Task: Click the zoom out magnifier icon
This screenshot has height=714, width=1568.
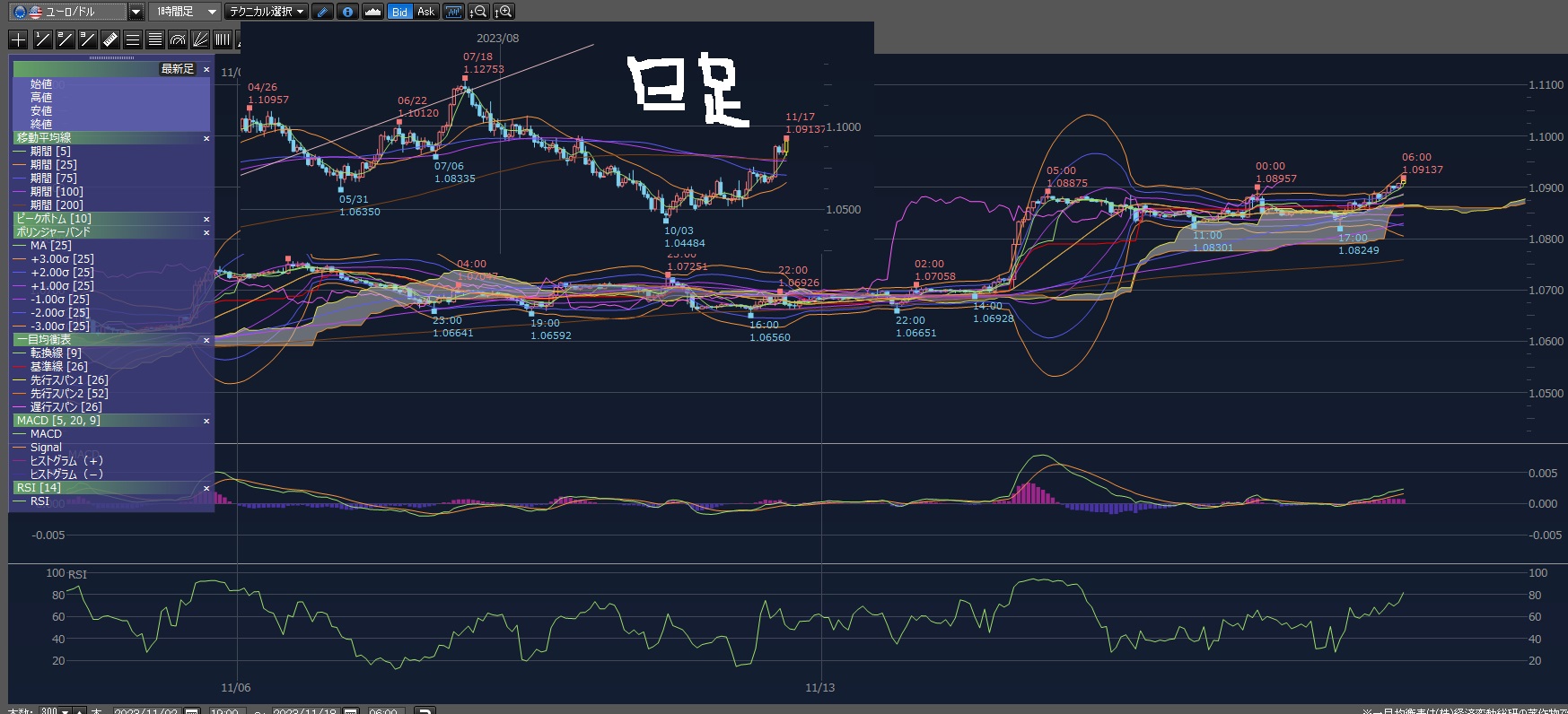Action: [479, 12]
